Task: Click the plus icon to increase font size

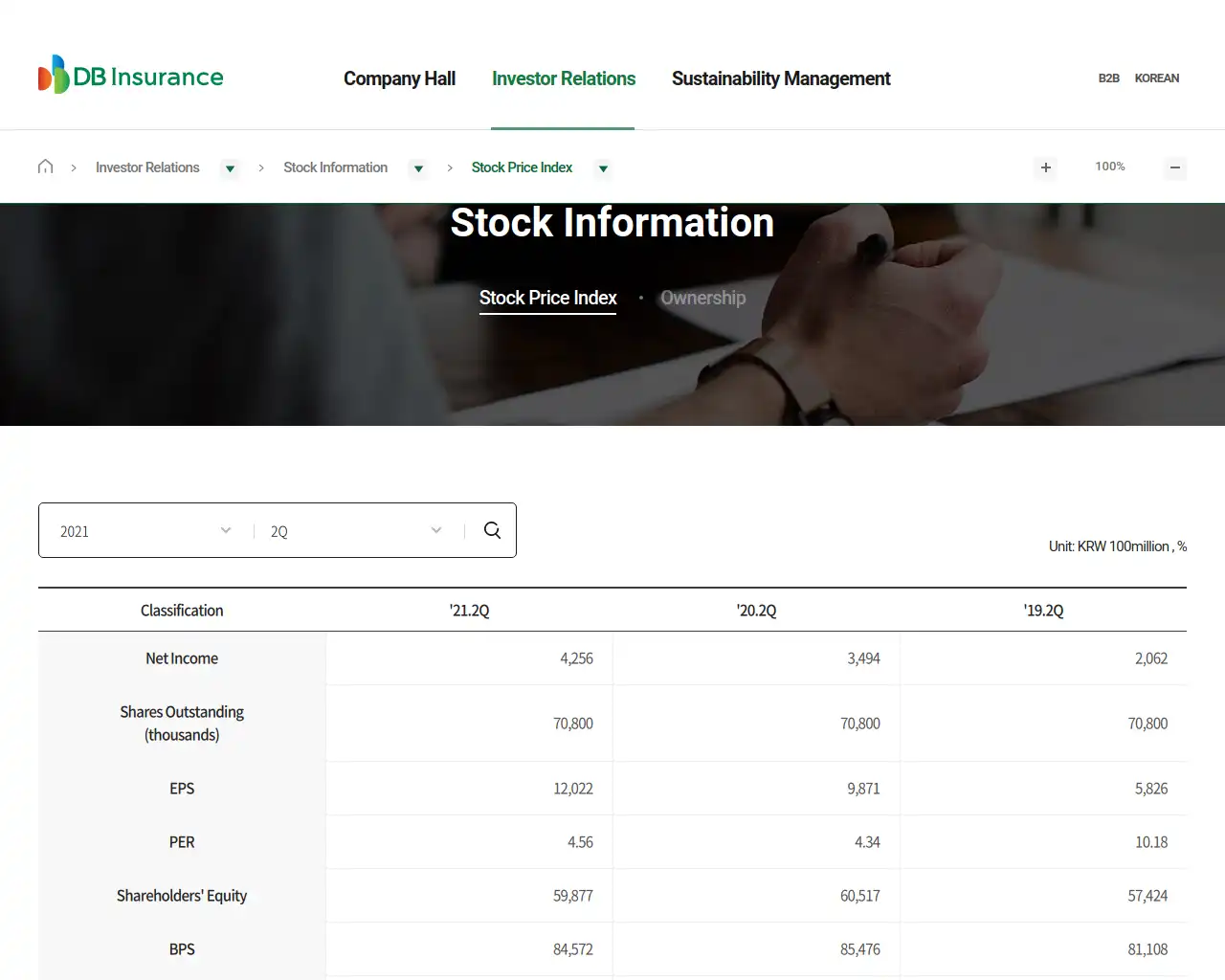Action: tap(1045, 167)
